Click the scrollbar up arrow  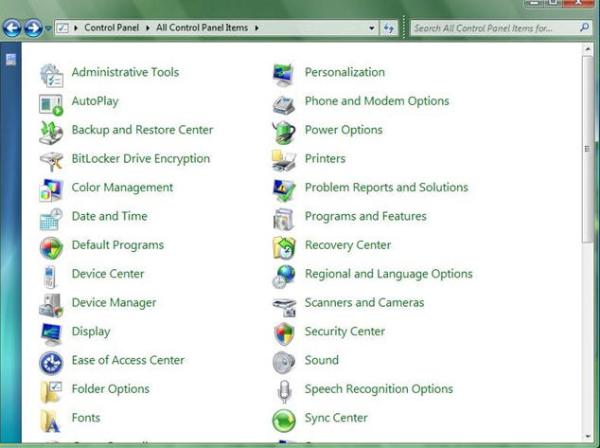pos(587,49)
